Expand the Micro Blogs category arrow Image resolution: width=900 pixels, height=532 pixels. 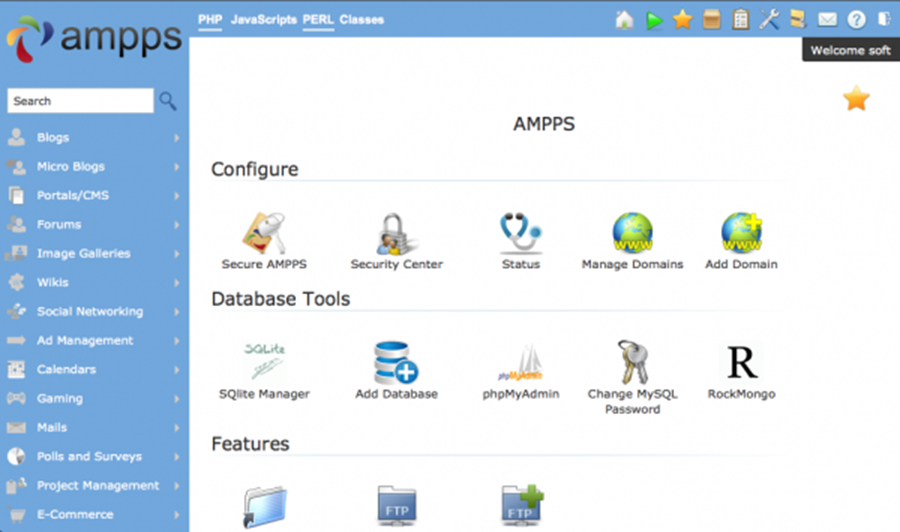(x=177, y=167)
